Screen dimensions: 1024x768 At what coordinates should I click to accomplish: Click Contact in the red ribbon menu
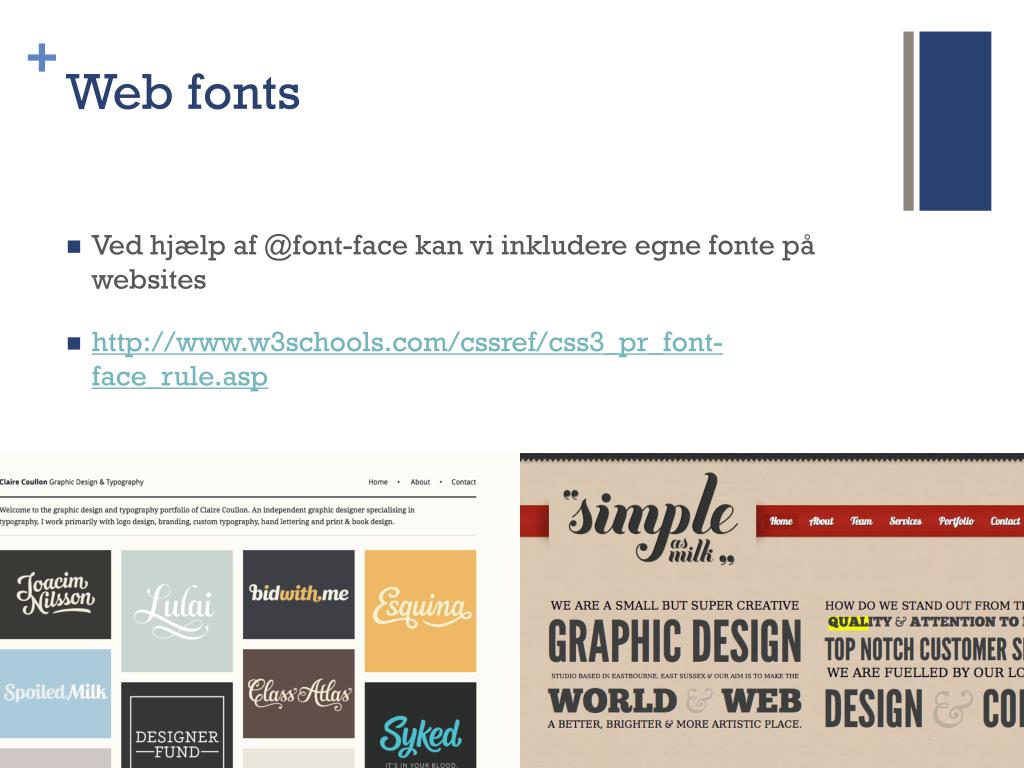[x=1005, y=521]
